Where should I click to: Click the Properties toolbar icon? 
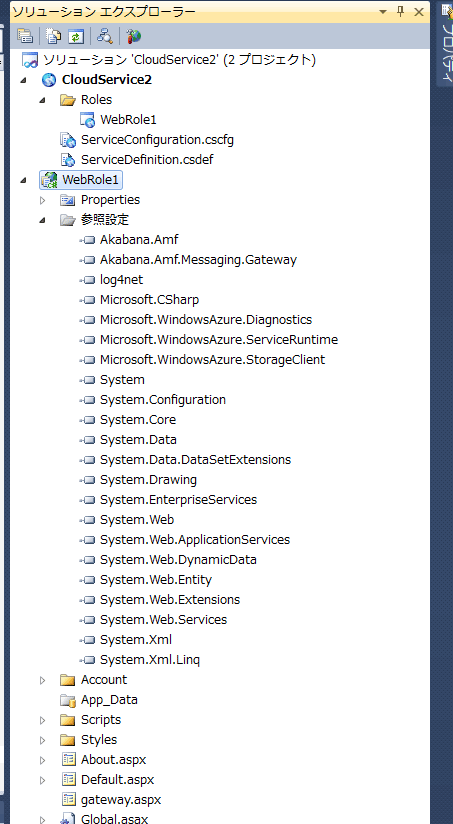(x=25, y=36)
